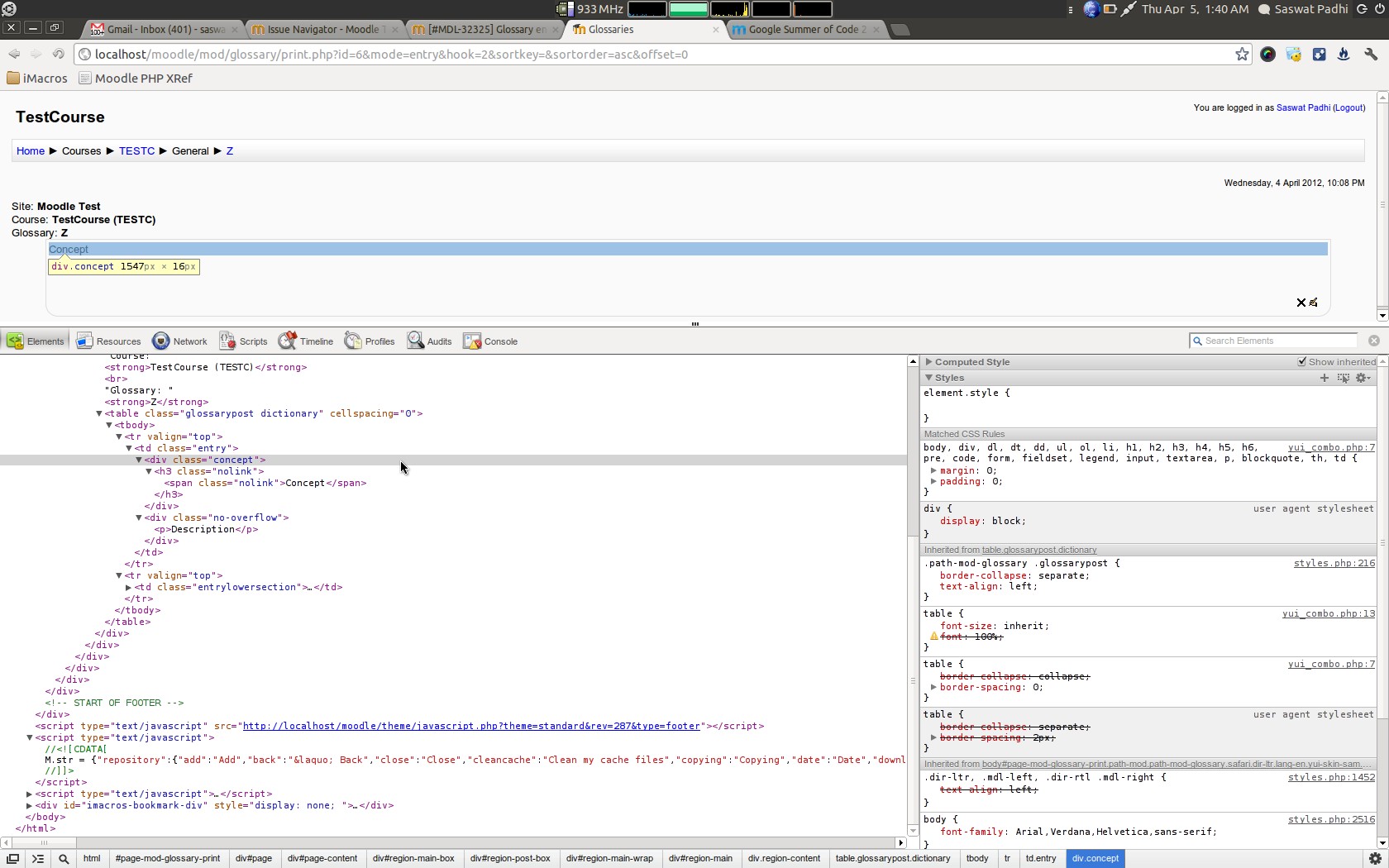Expand the imacros-bookmark-div node

pyautogui.click(x=30, y=805)
